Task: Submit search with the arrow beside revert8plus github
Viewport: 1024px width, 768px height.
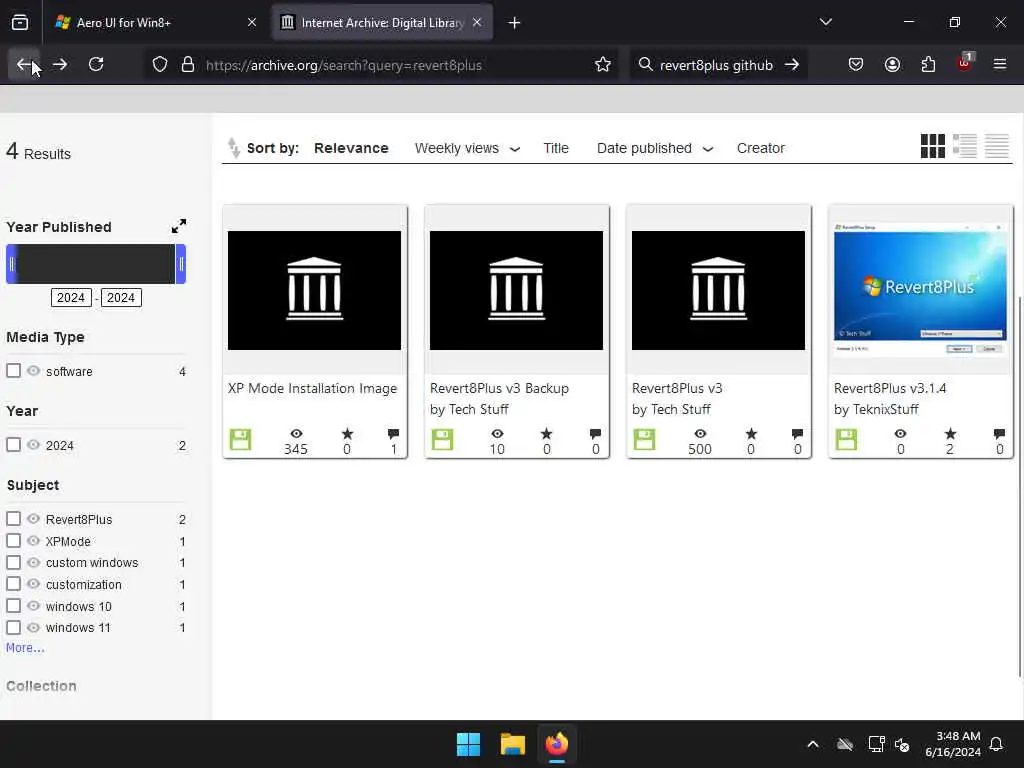Action: 792,65
